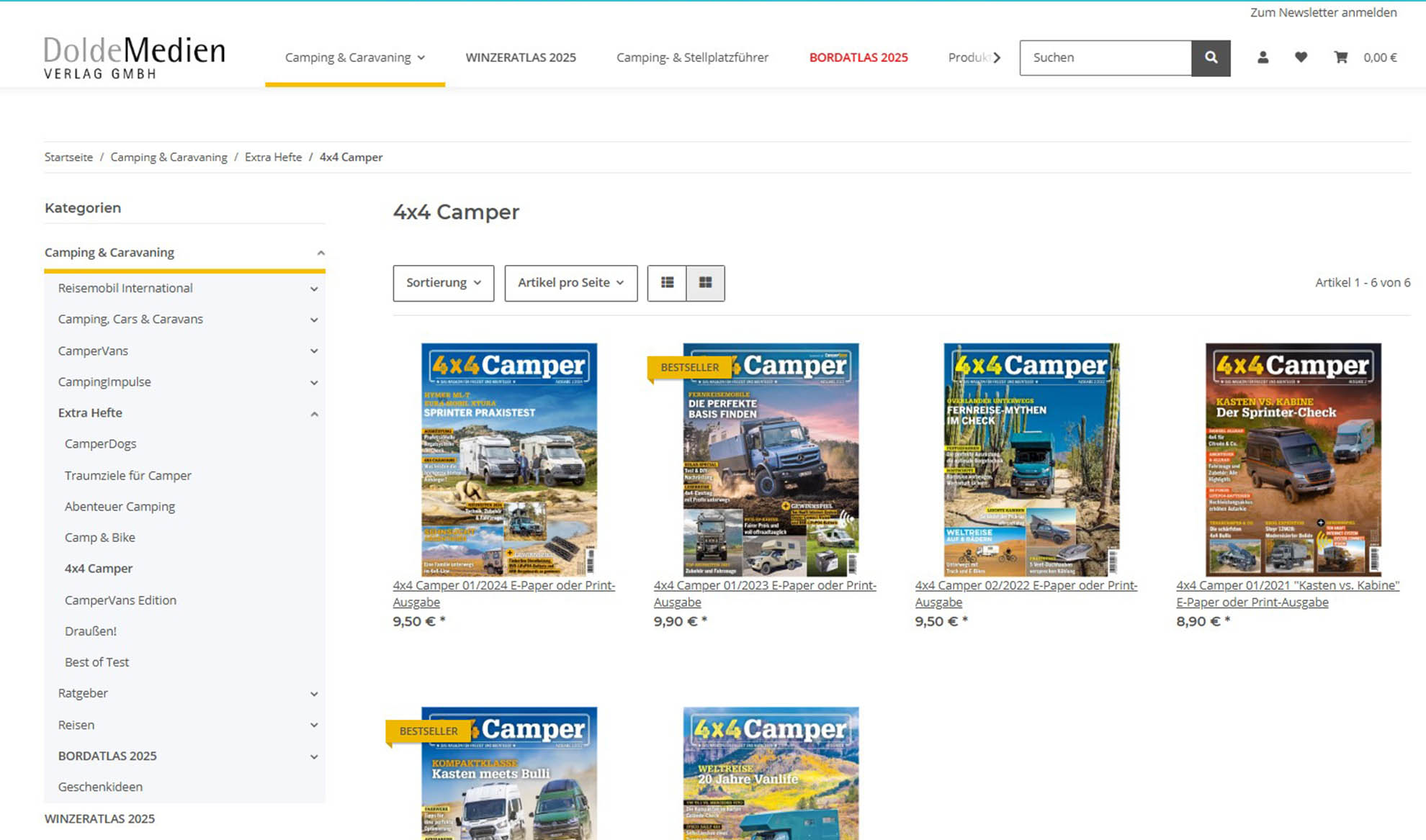Open BORDATLAS 2025 in top navigation
Image resolution: width=1426 pixels, height=840 pixels.
[858, 58]
